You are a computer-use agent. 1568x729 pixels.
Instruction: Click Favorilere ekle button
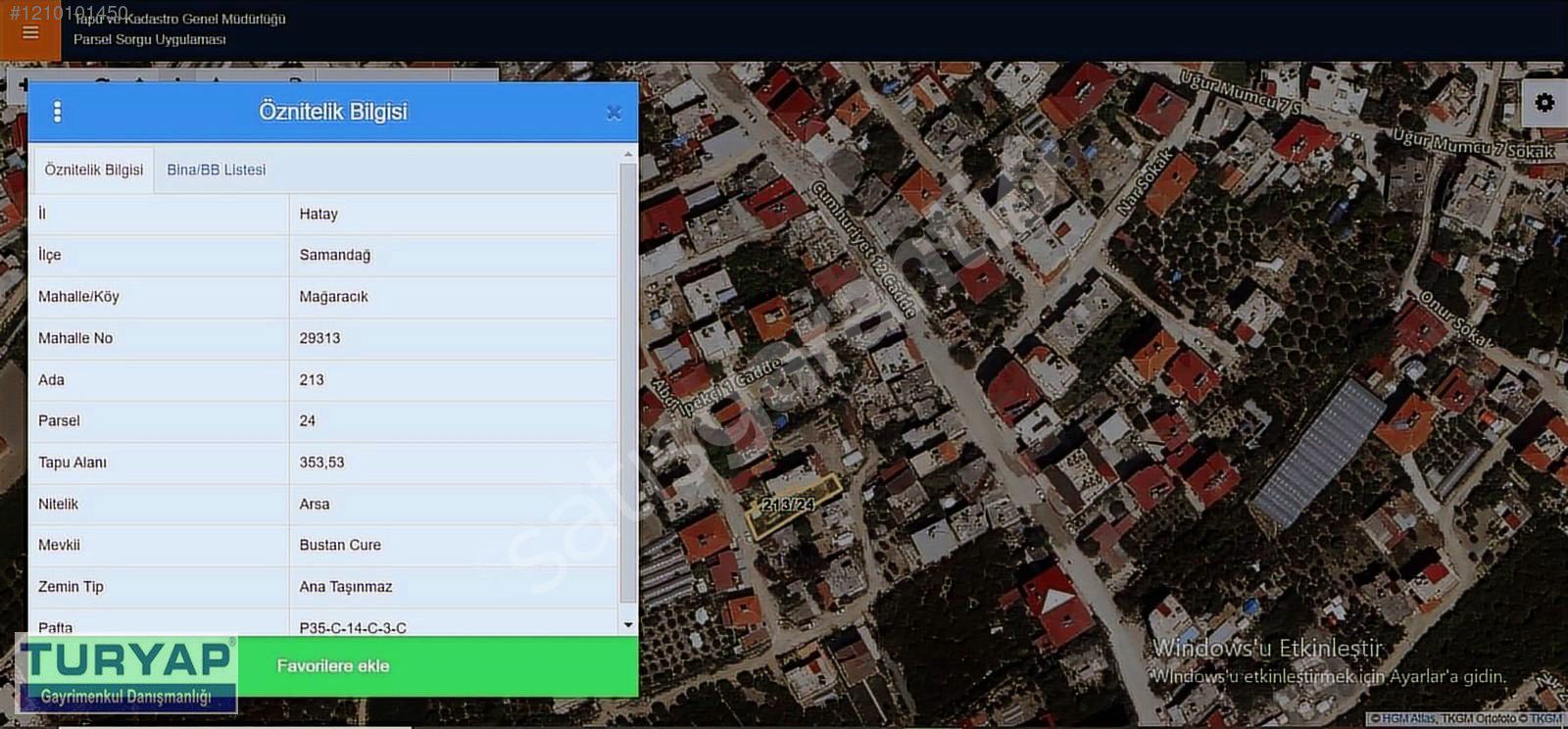coord(333,666)
